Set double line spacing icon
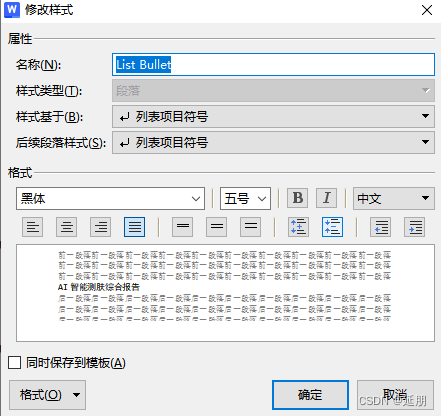The height and width of the screenshot is (416, 441). pos(250,227)
